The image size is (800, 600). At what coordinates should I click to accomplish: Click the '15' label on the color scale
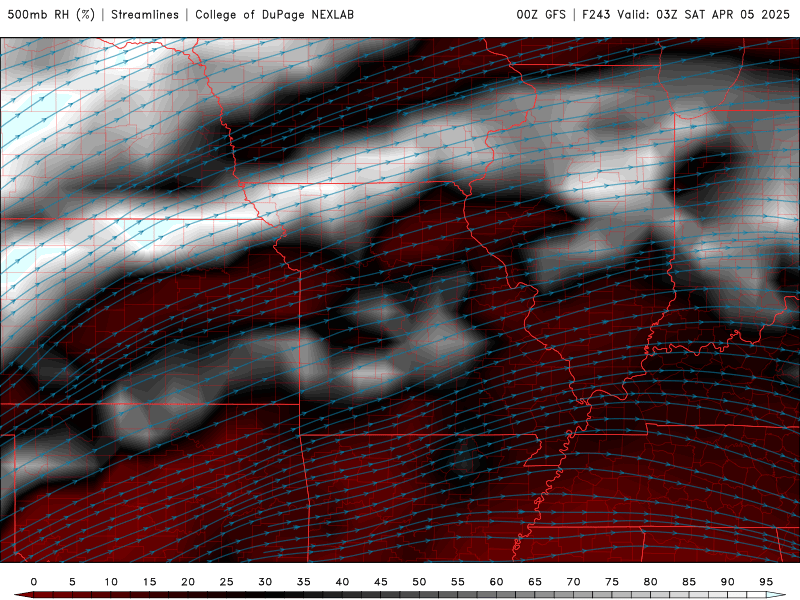(149, 582)
